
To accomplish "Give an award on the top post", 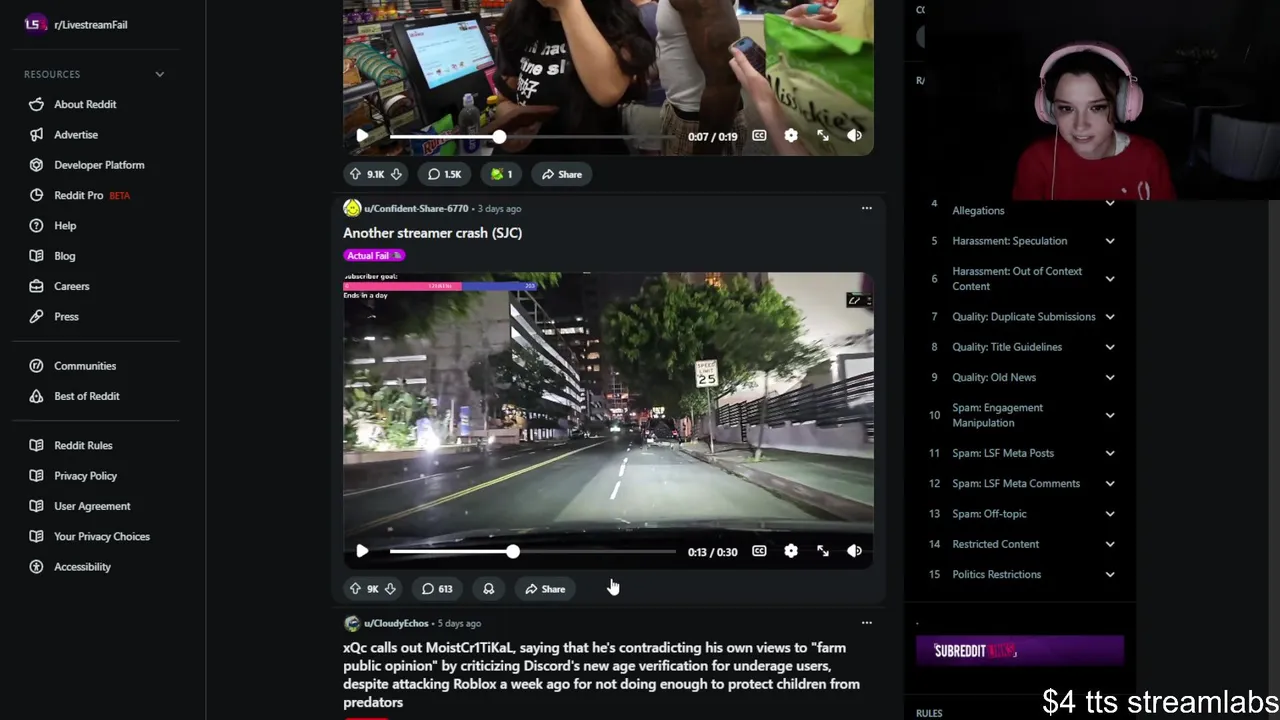I will point(502,174).
